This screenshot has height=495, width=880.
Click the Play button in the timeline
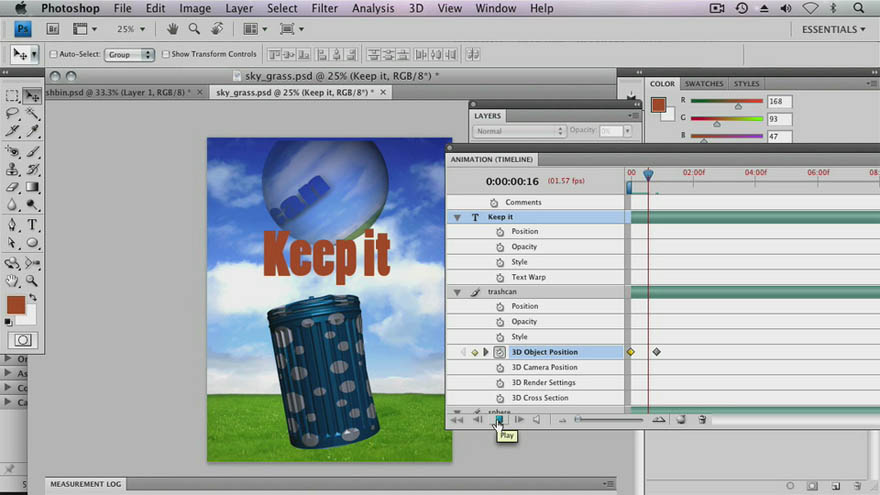[499, 420]
